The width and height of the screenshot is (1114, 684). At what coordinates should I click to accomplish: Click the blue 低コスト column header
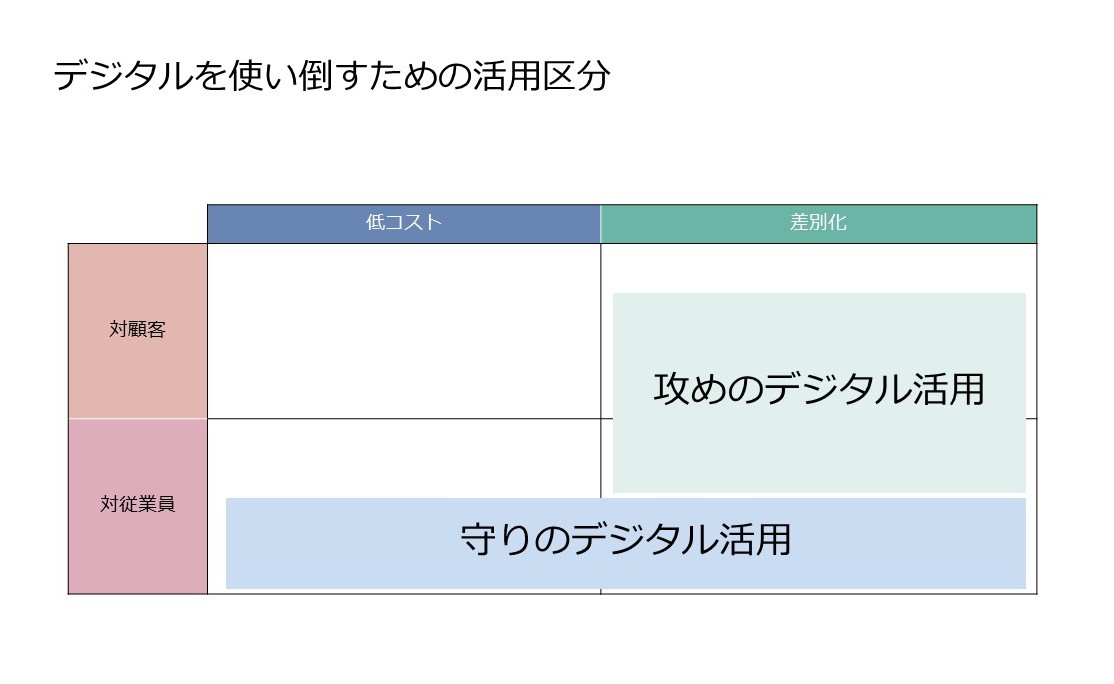pos(404,224)
